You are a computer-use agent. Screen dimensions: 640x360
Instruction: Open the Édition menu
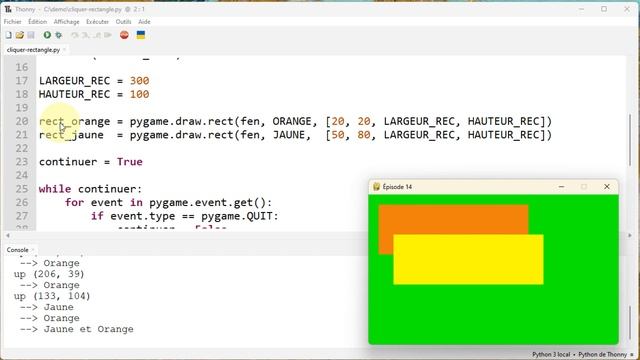(x=38, y=22)
